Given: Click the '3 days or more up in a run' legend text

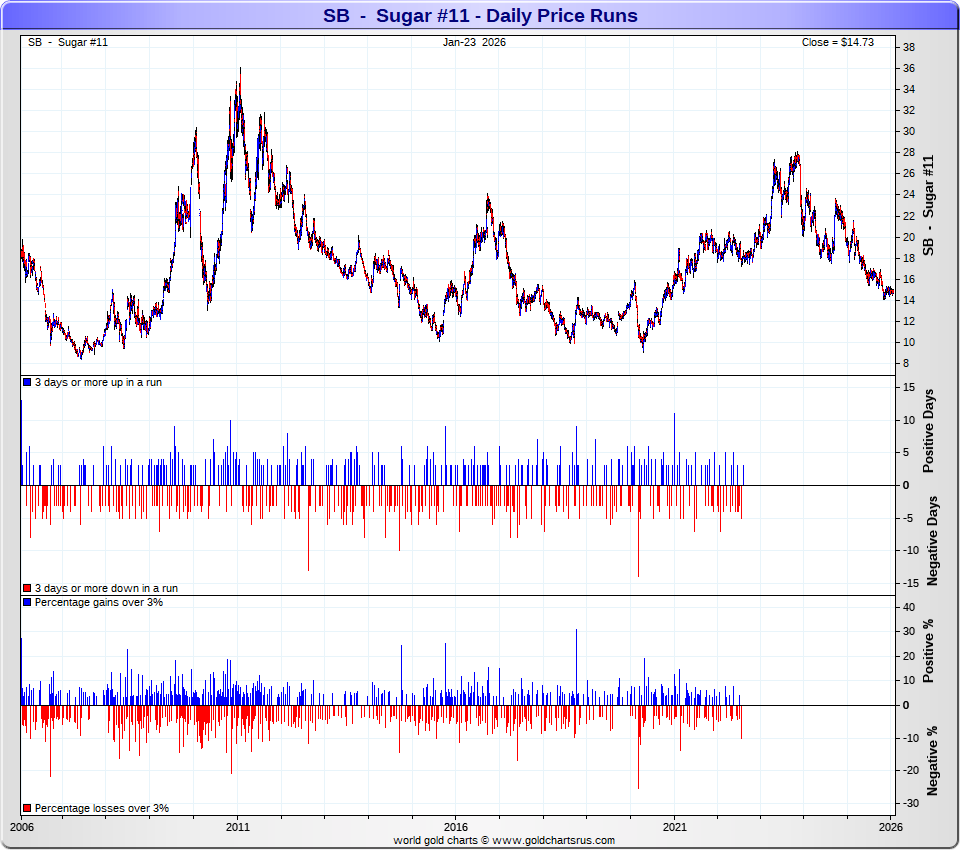Looking at the screenshot, I should tap(98, 383).
